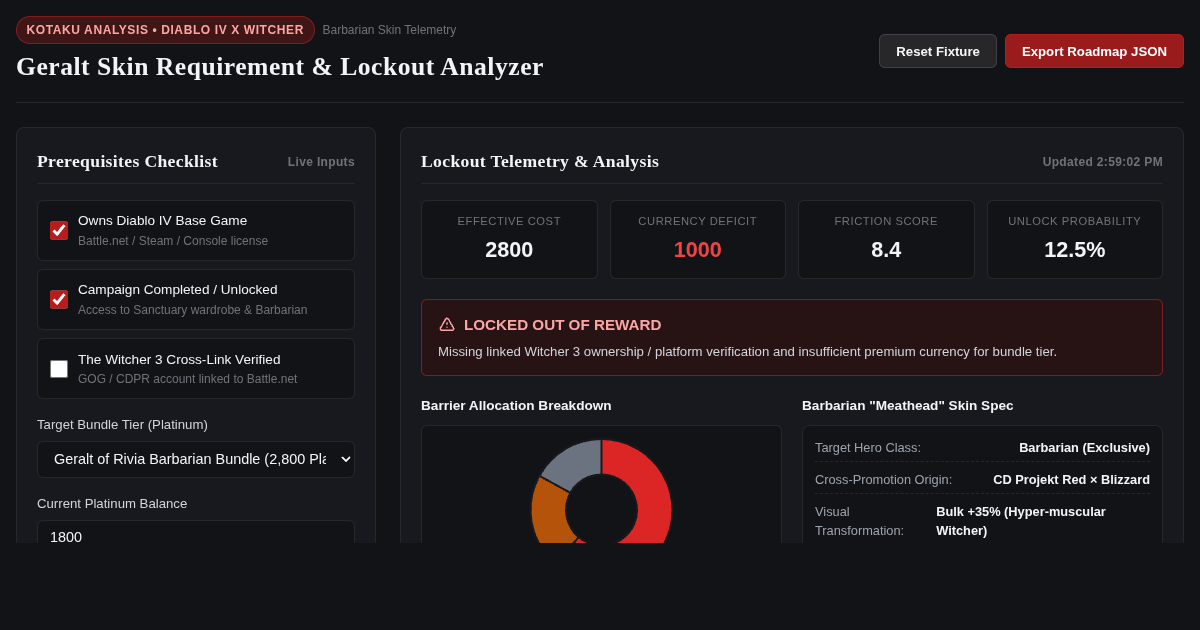1200x630 pixels.
Task: Click the Barbarian "Meathead" Skin Spec heading
Action: pos(907,405)
